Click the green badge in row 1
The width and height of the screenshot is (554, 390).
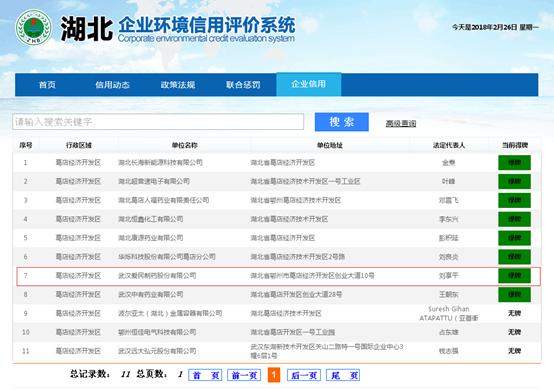coord(514,162)
